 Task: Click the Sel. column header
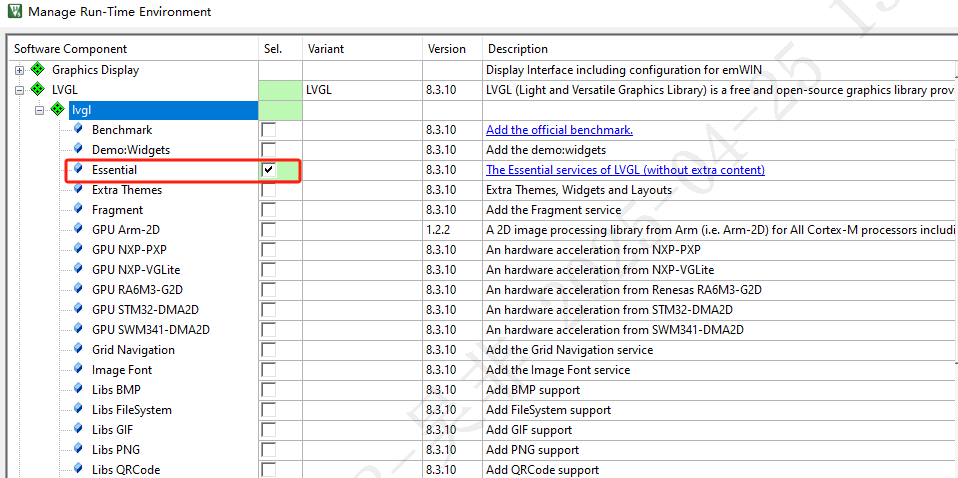tap(280, 49)
